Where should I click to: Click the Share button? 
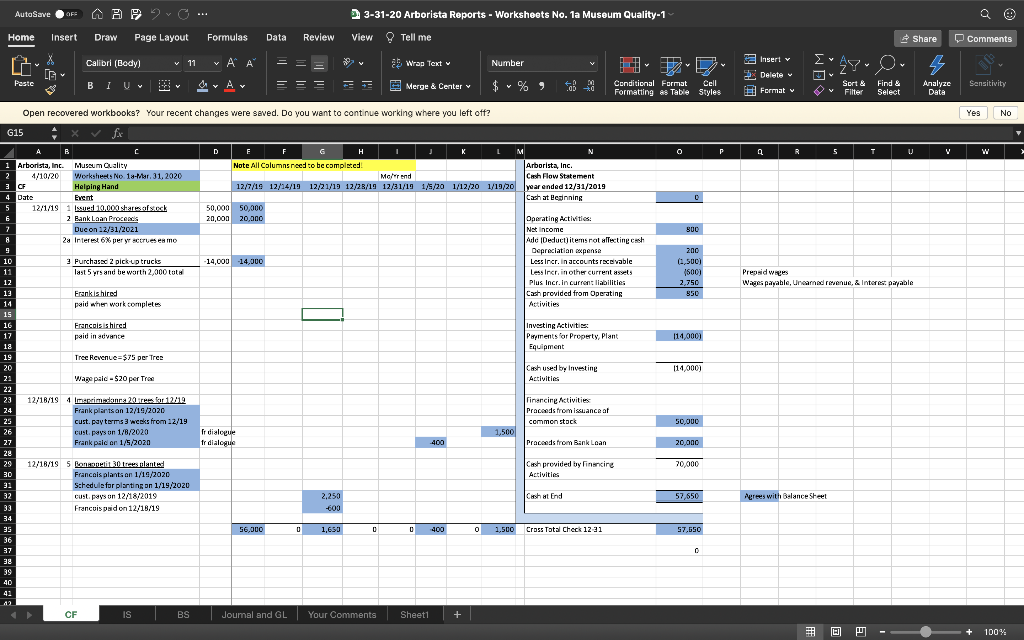click(918, 37)
